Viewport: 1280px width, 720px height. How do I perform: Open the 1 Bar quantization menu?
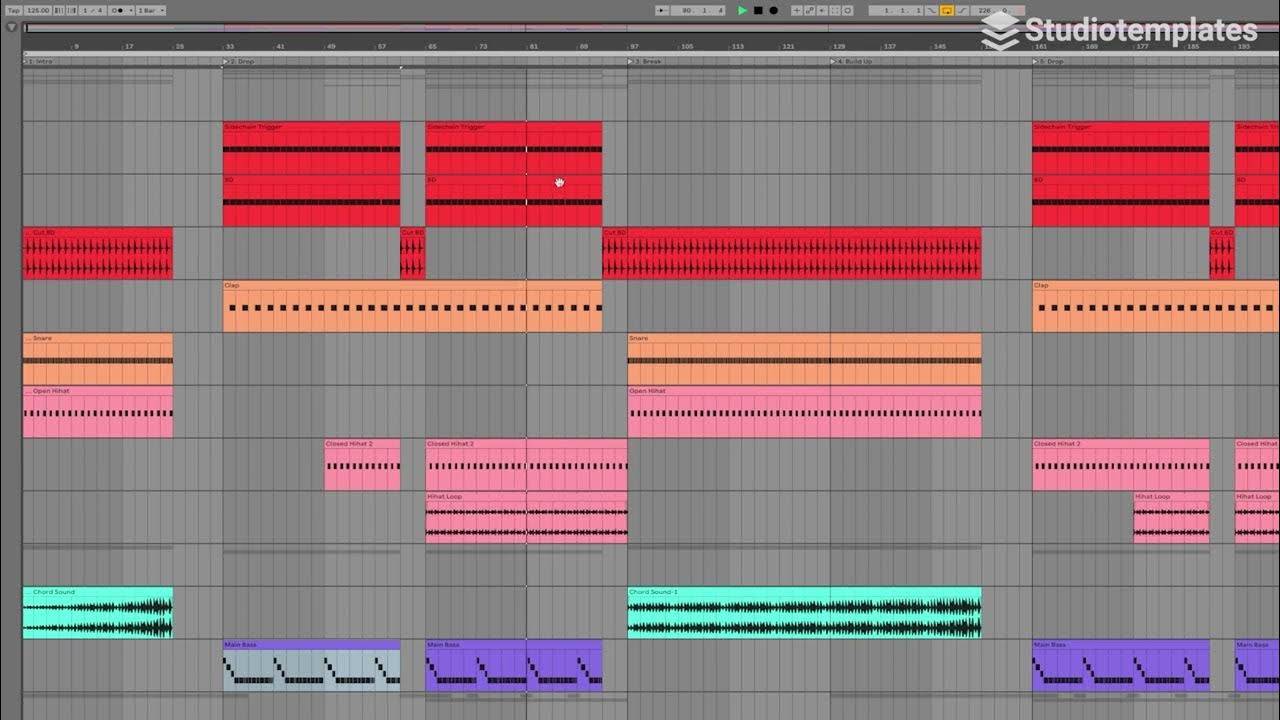tap(151, 10)
